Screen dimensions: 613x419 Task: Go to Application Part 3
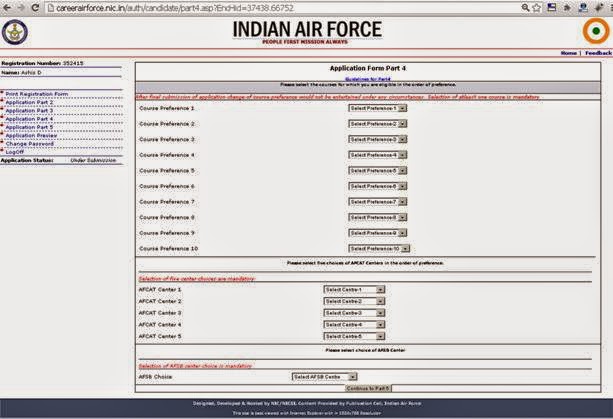point(29,111)
